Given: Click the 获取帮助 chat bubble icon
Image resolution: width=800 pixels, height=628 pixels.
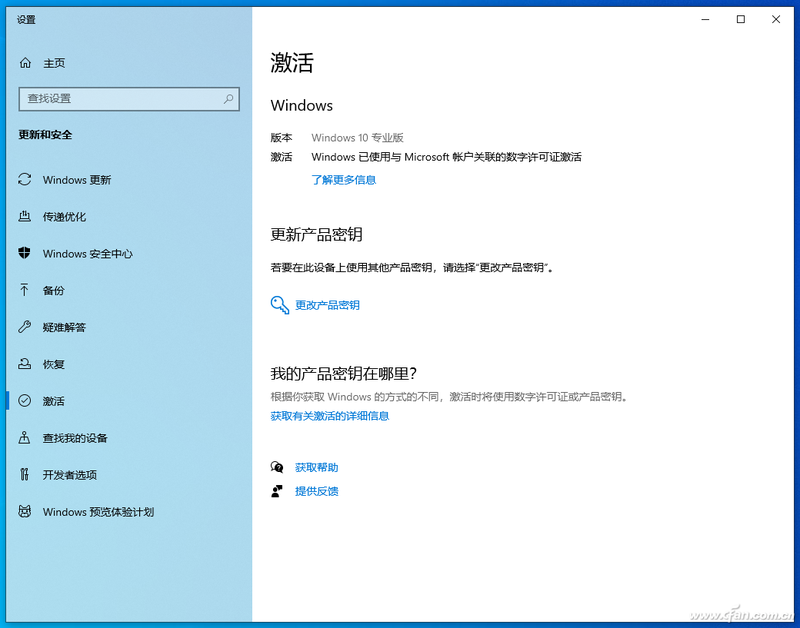Looking at the screenshot, I should tap(277, 467).
